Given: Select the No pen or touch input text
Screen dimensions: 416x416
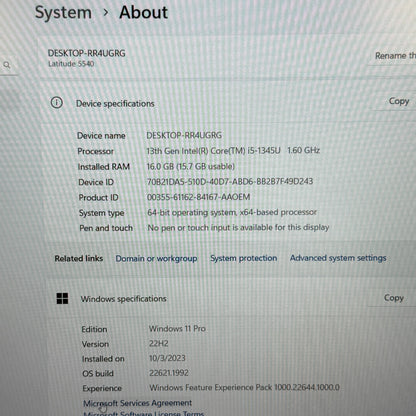Looking at the screenshot, I should click(238, 227).
